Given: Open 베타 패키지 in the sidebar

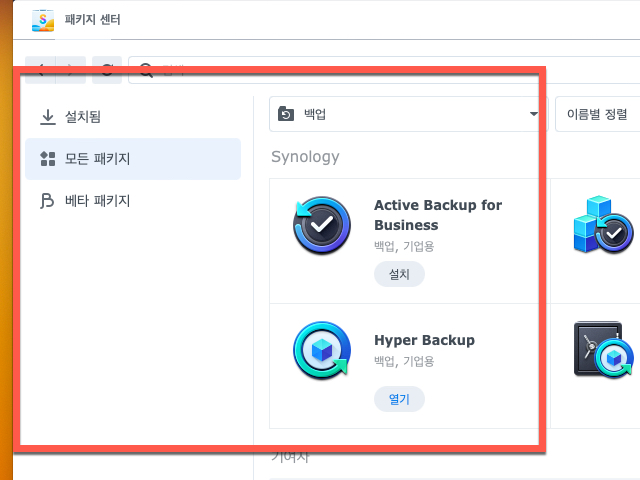Looking at the screenshot, I should coord(133,201).
